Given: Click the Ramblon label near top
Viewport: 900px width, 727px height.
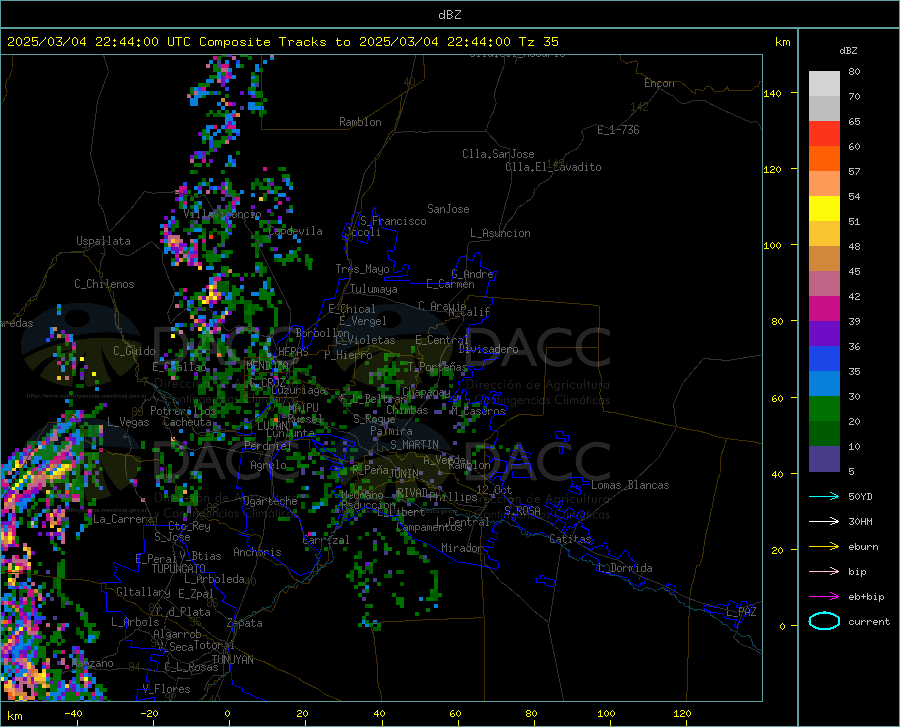Looking at the screenshot, I should coord(360,122).
